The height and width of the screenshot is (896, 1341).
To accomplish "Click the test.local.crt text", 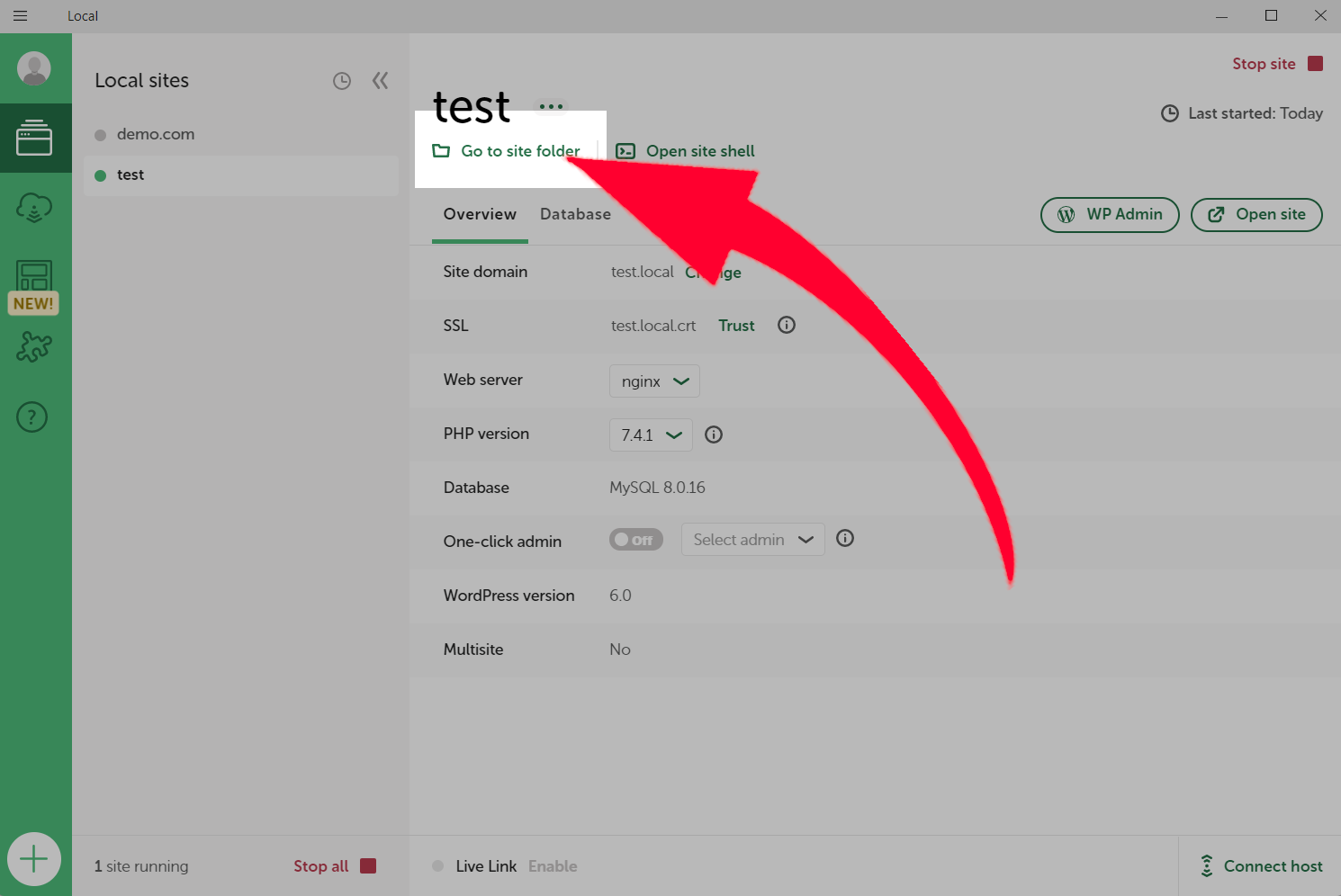I will point(653,326).
